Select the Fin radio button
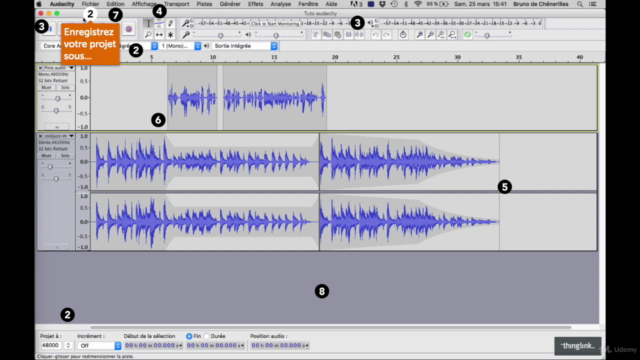Image resolution: width=640 pixels, height=360 pixels. coord(189,336)
